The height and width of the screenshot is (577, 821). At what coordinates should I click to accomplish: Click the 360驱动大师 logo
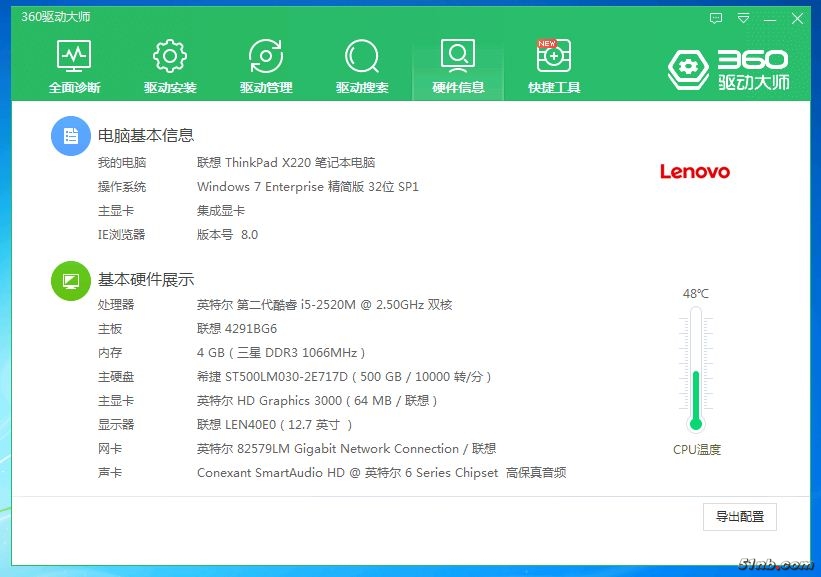click(728, 70)
